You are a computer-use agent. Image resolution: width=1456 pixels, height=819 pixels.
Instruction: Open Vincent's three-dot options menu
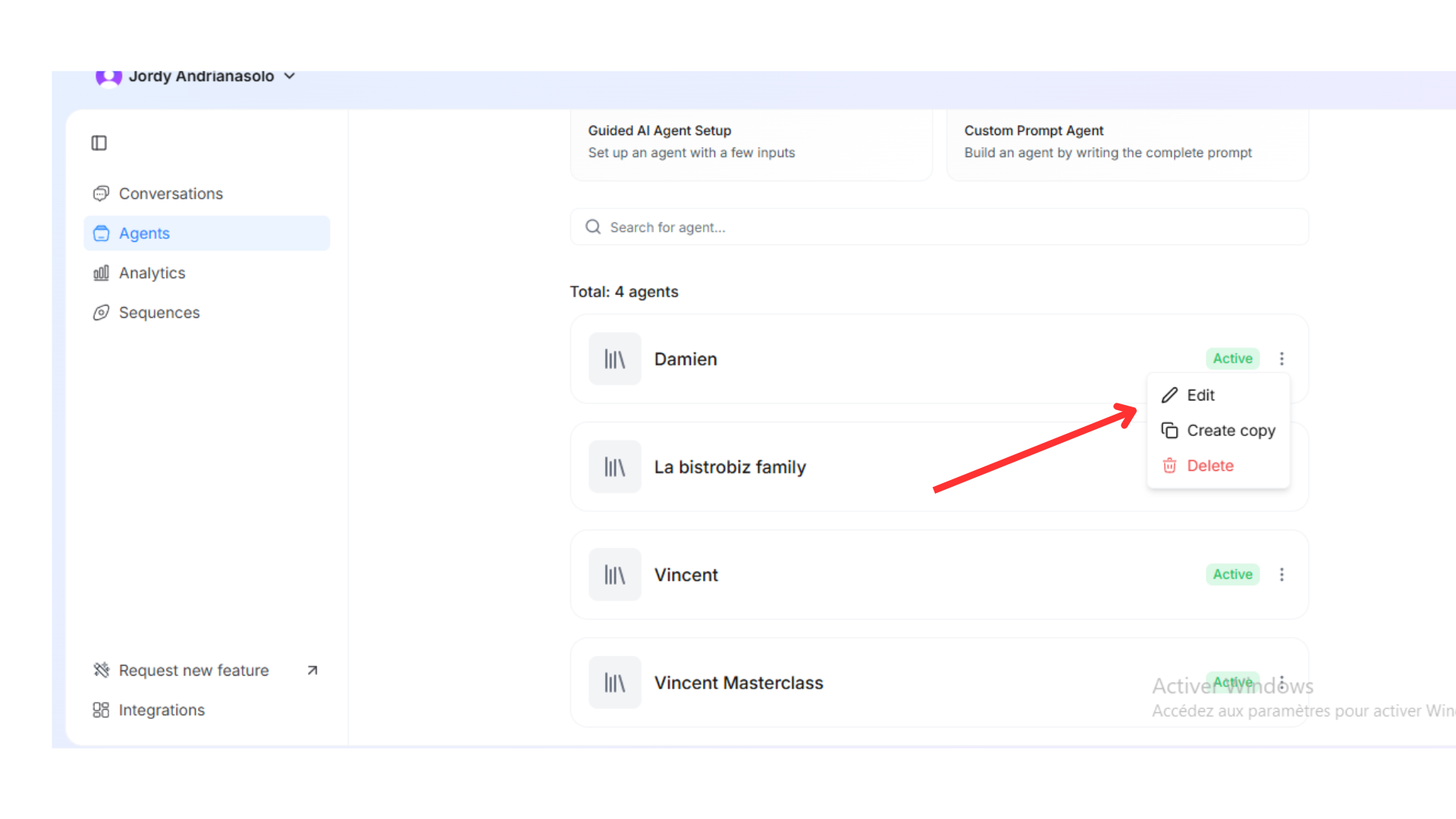pos(1282,575)
